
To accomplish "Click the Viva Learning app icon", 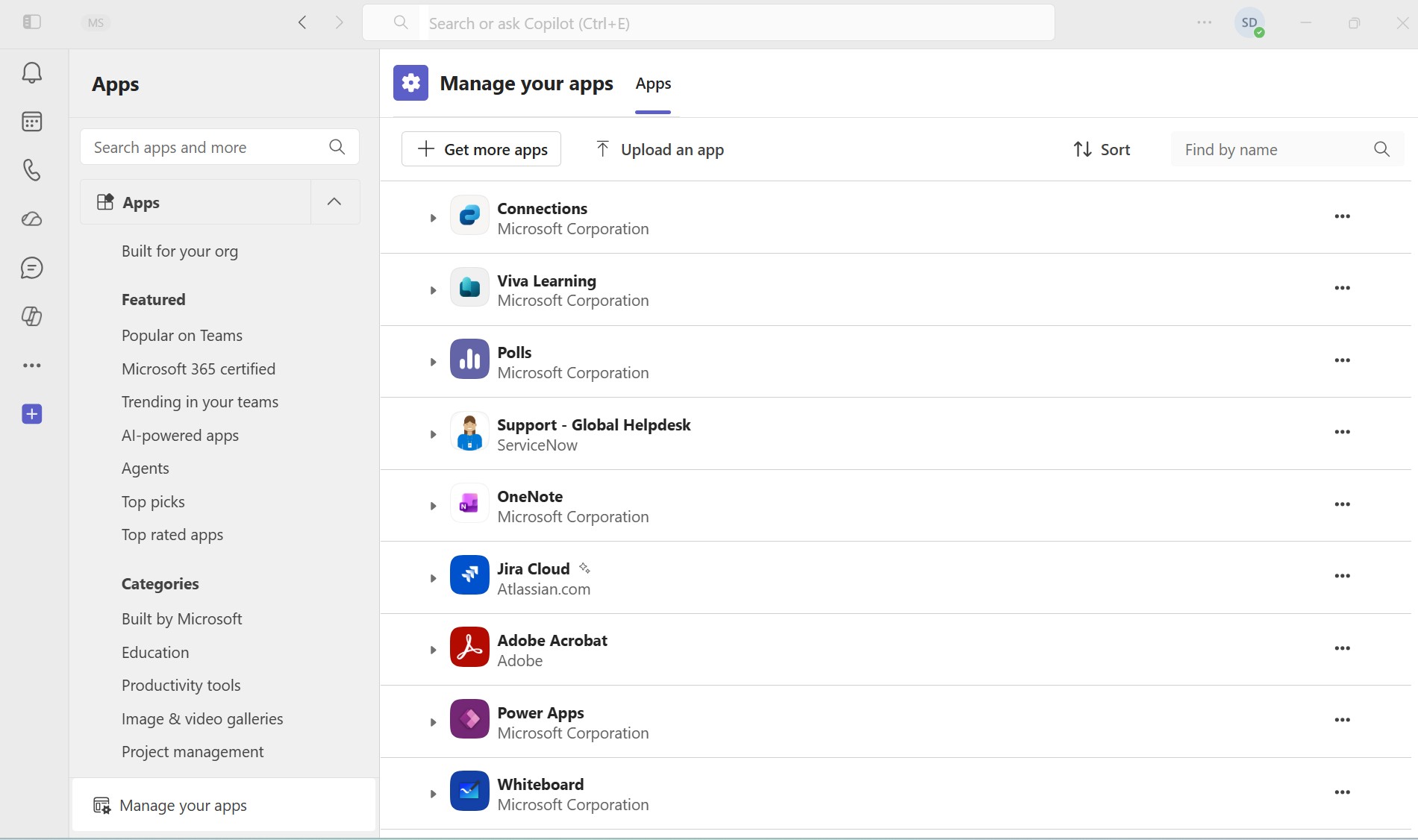I will tap(469, 287).
